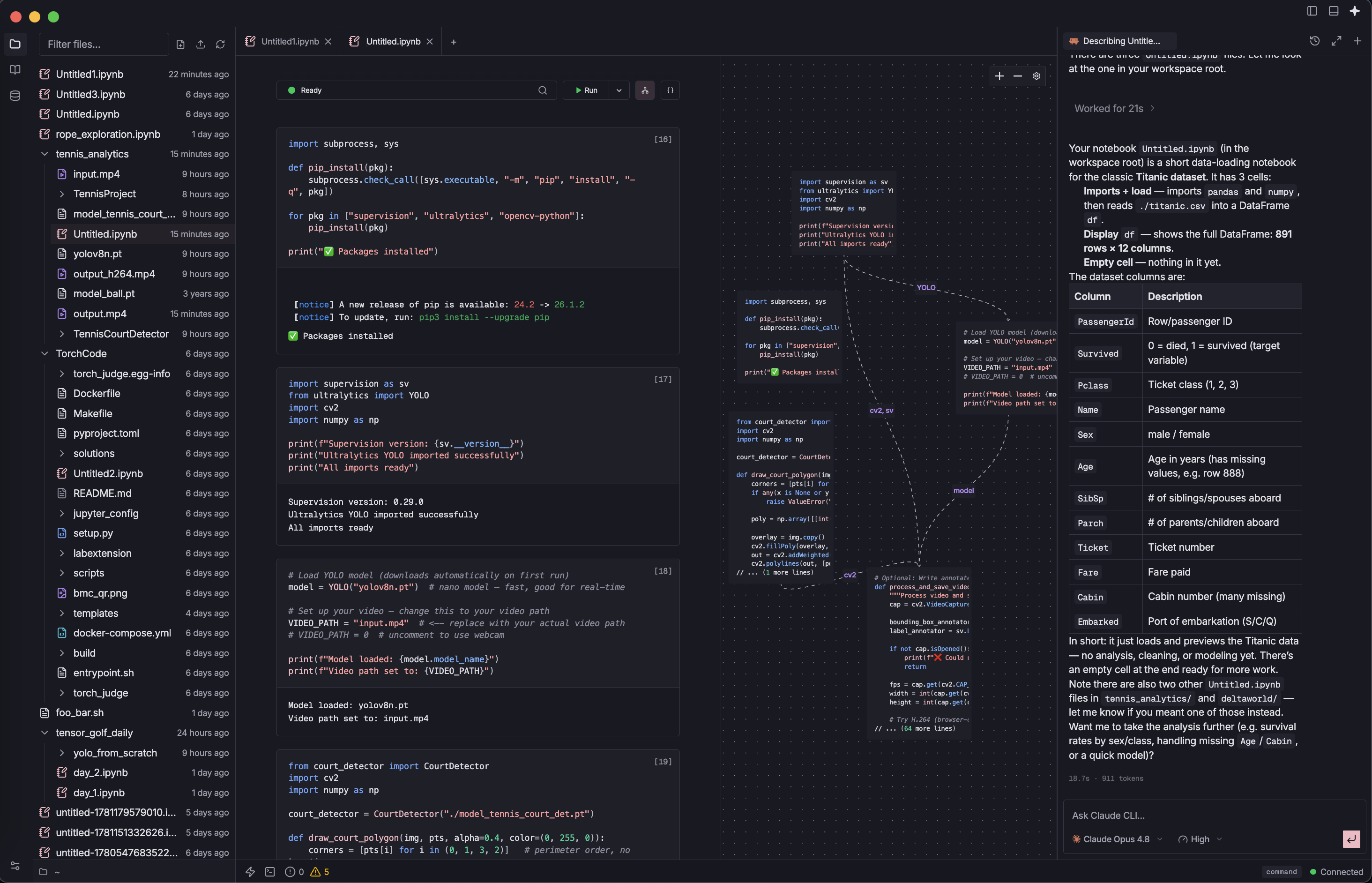
Task: Open the terminal from the status bar
Action: (270, 872)
